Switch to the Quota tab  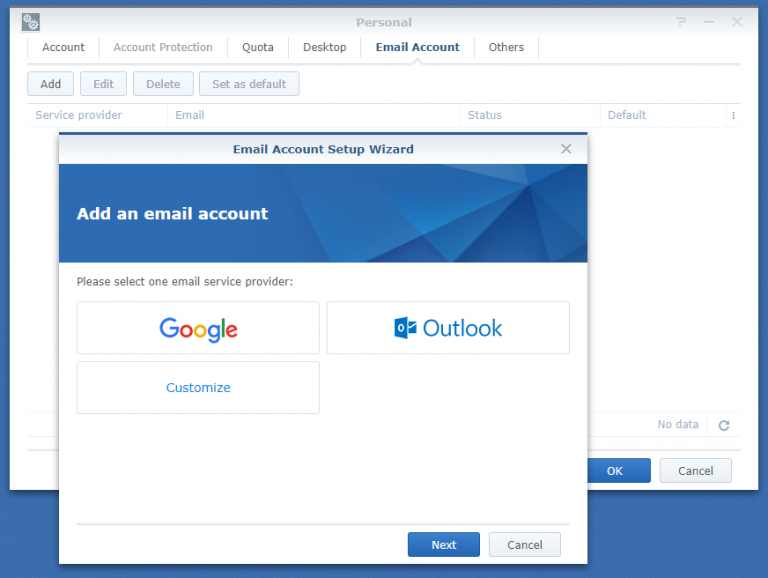coord(258,48)
